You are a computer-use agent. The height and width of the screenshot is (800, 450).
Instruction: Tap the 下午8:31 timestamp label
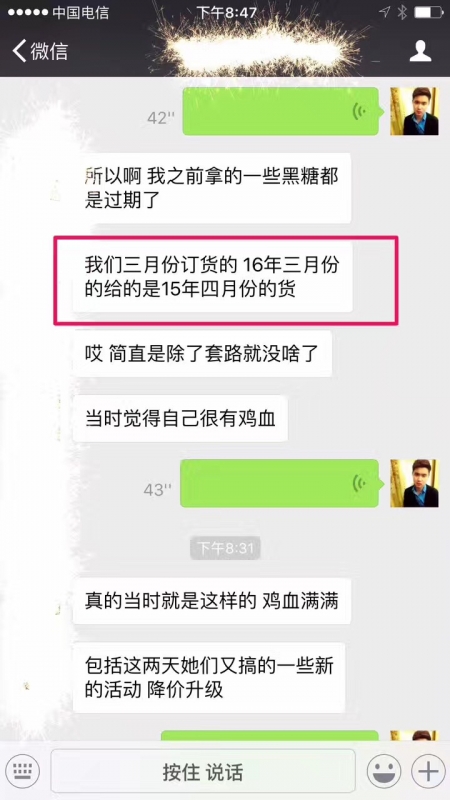point(226,548)
